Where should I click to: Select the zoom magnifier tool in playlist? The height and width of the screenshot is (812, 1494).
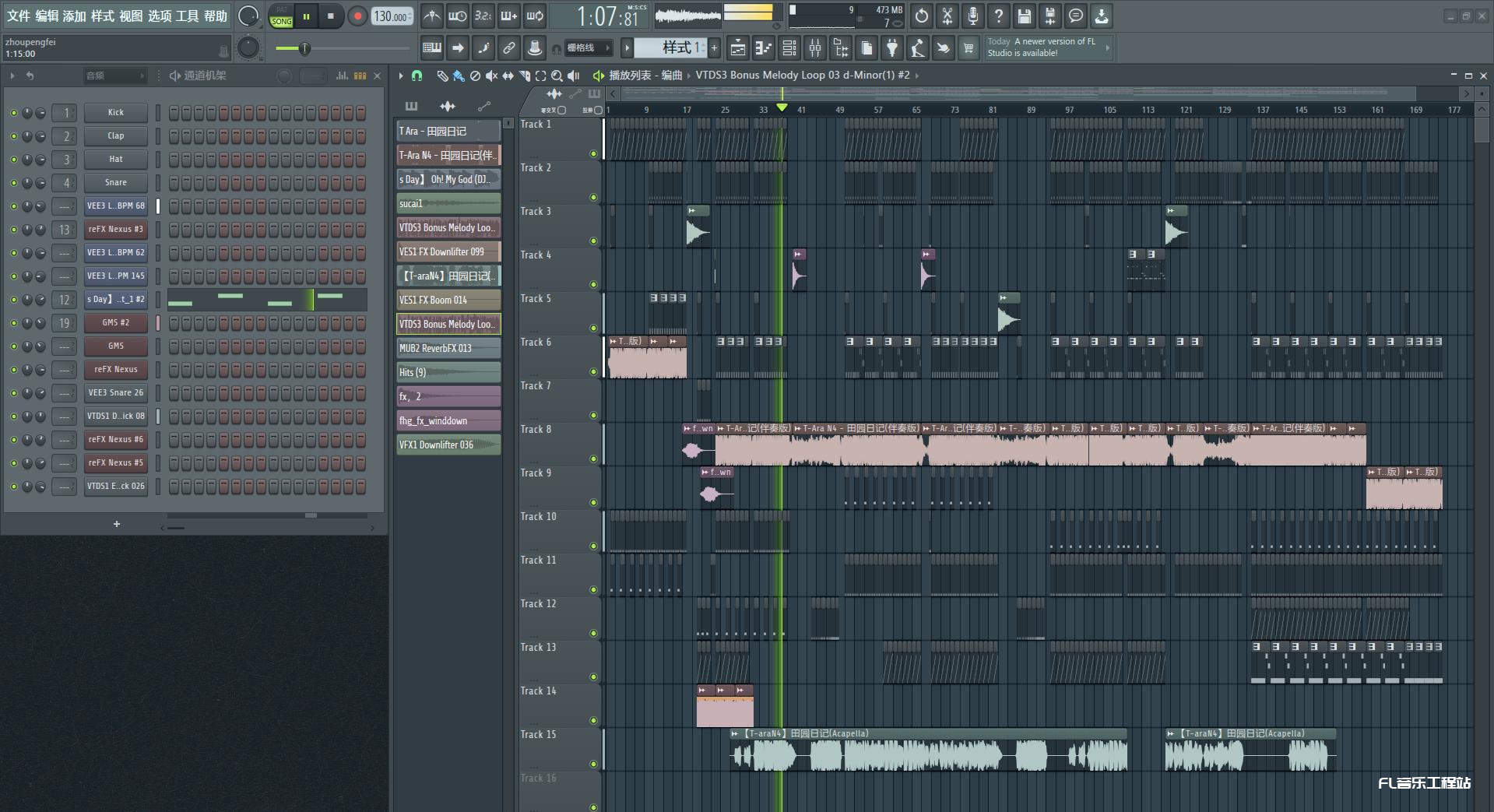coord(557,76)
